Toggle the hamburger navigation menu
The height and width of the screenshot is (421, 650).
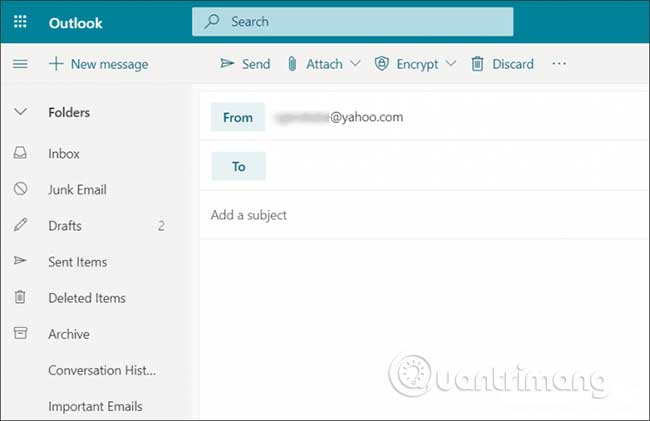tap(20, 64)
